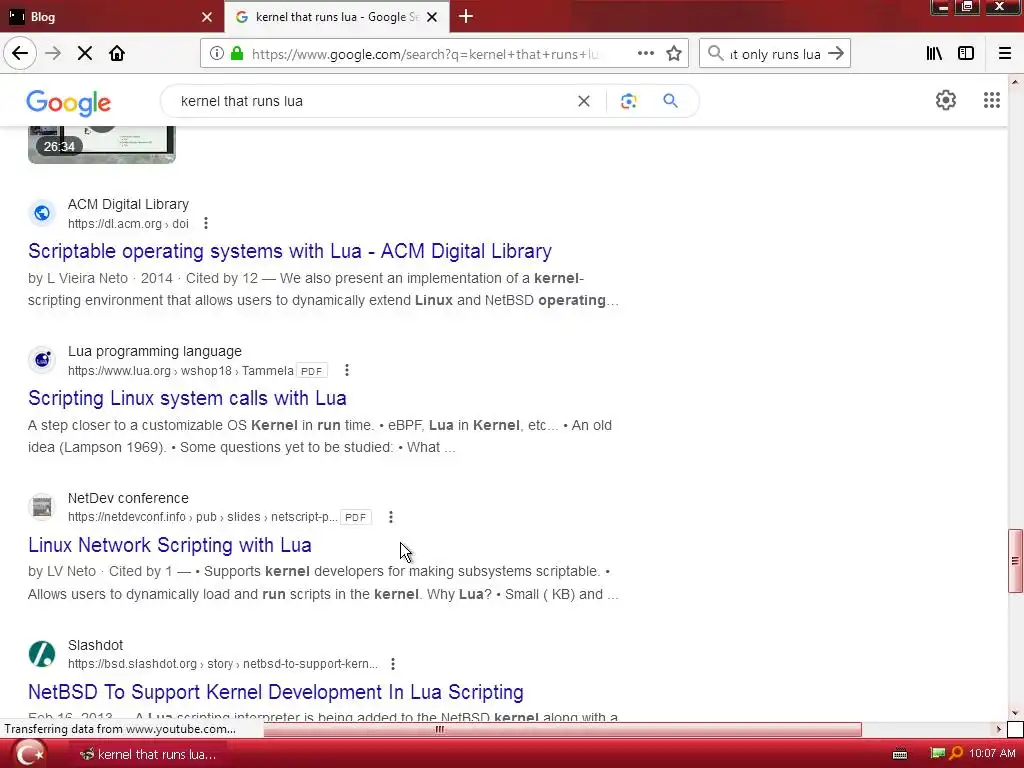Screen dimensions: 1024x768
Task: Click the bsd.slashdot.org URL breadcrumb
Action: tap(223, 664)
